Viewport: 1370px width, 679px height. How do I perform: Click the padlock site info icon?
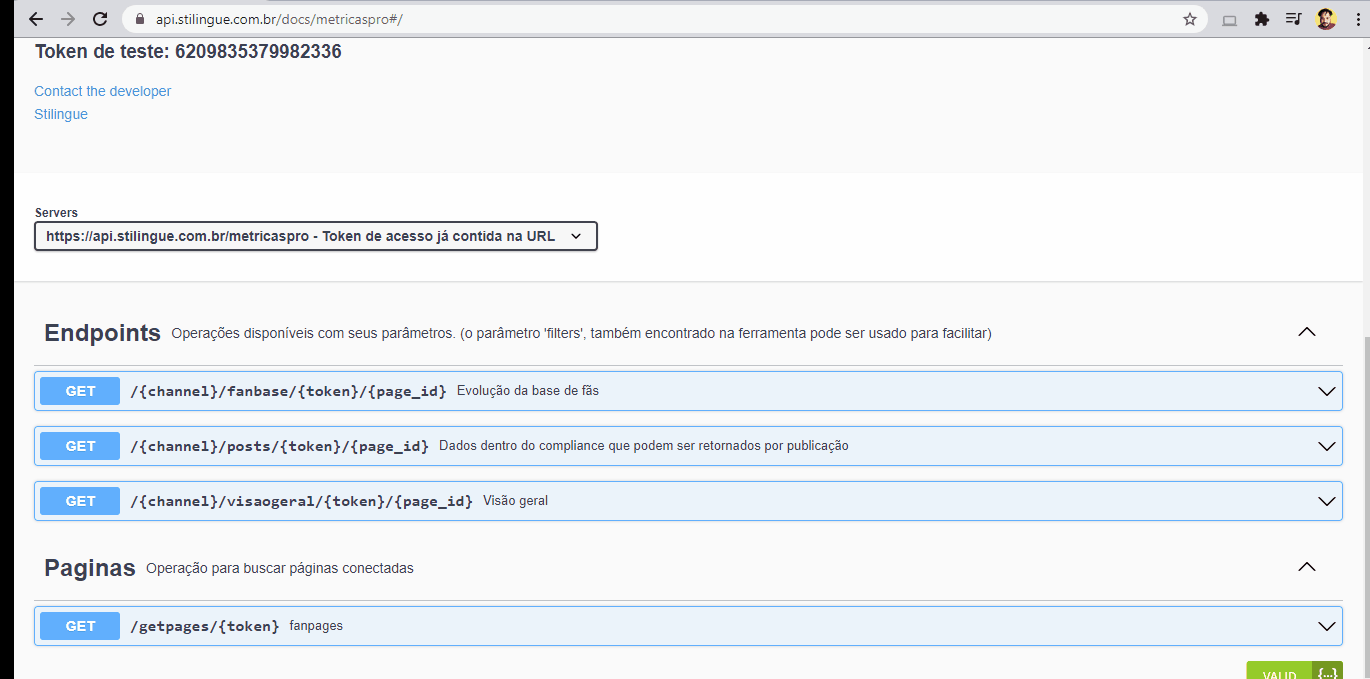point(139,19)
